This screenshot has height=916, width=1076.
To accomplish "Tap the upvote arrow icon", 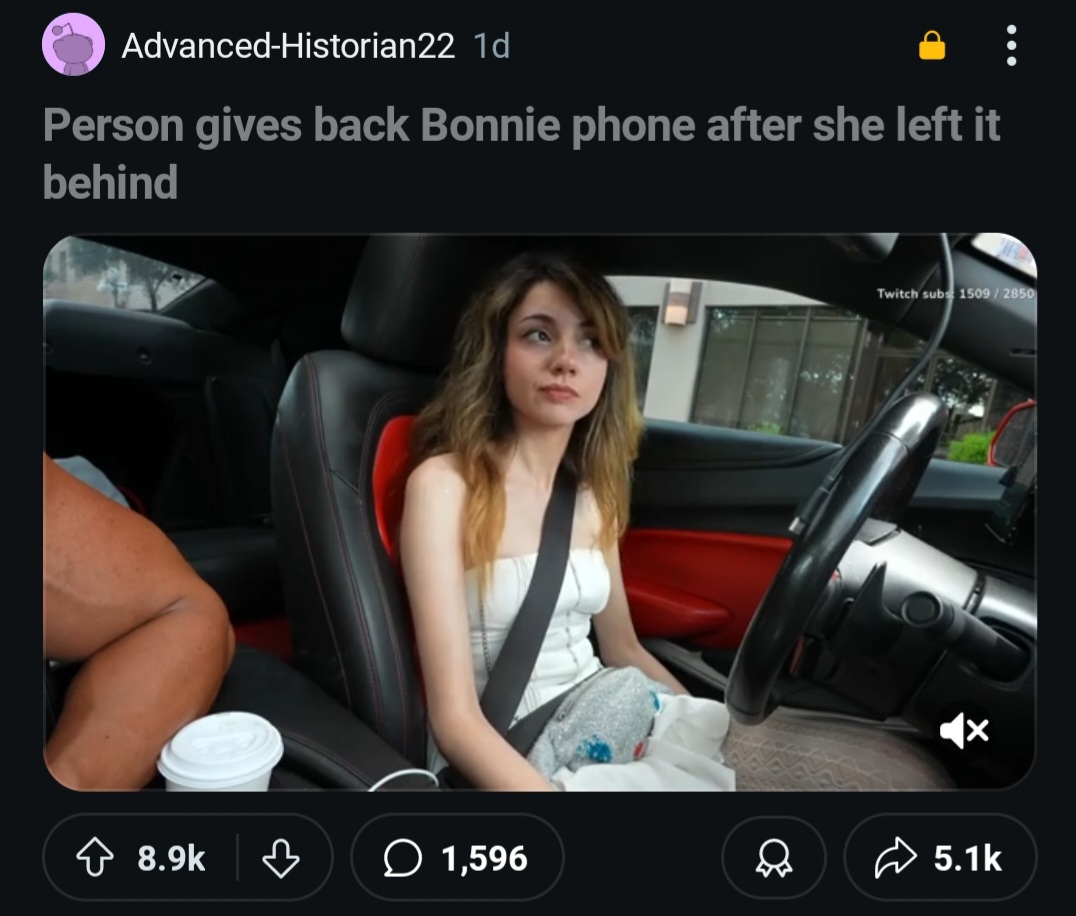I will pyautogui.click(x=94, y=858).
